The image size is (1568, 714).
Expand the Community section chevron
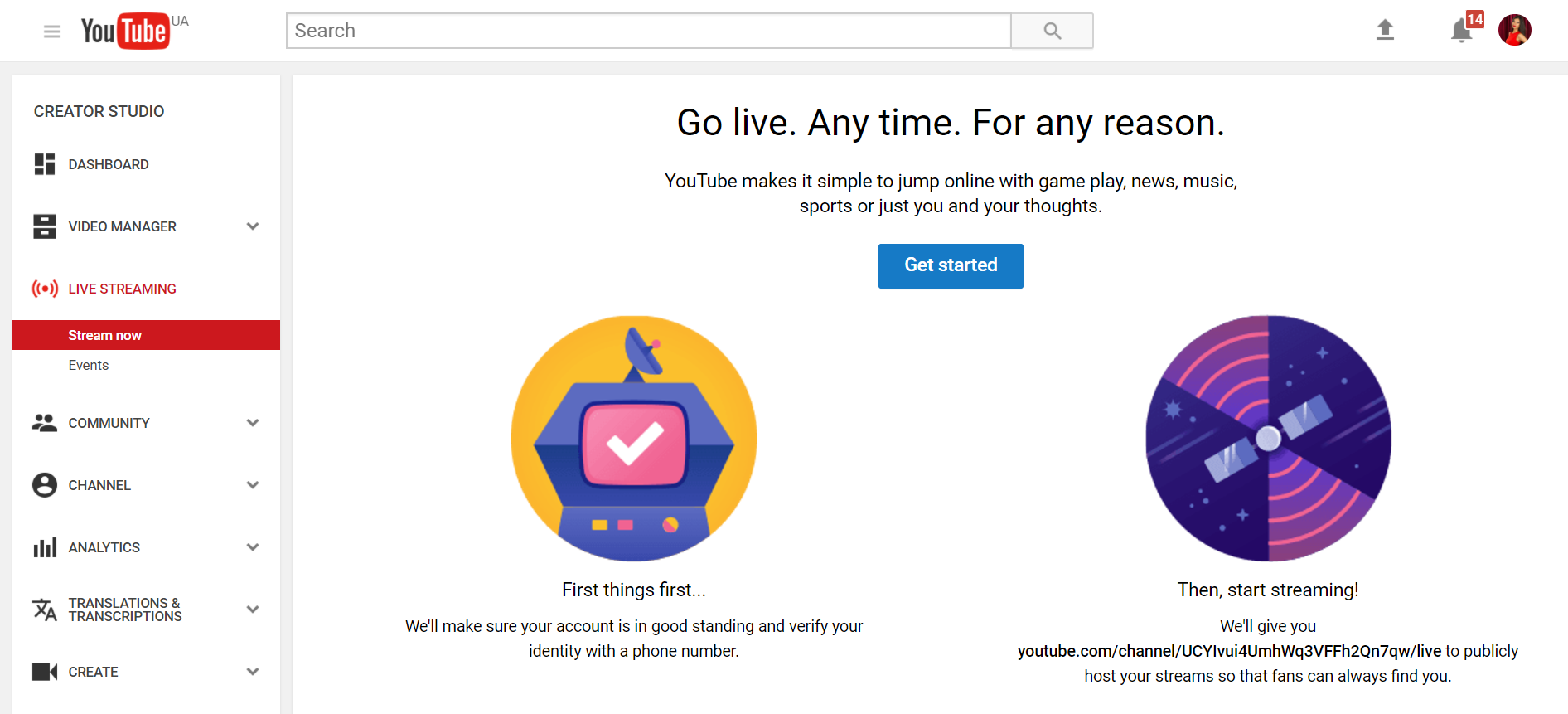coord(253,423)
